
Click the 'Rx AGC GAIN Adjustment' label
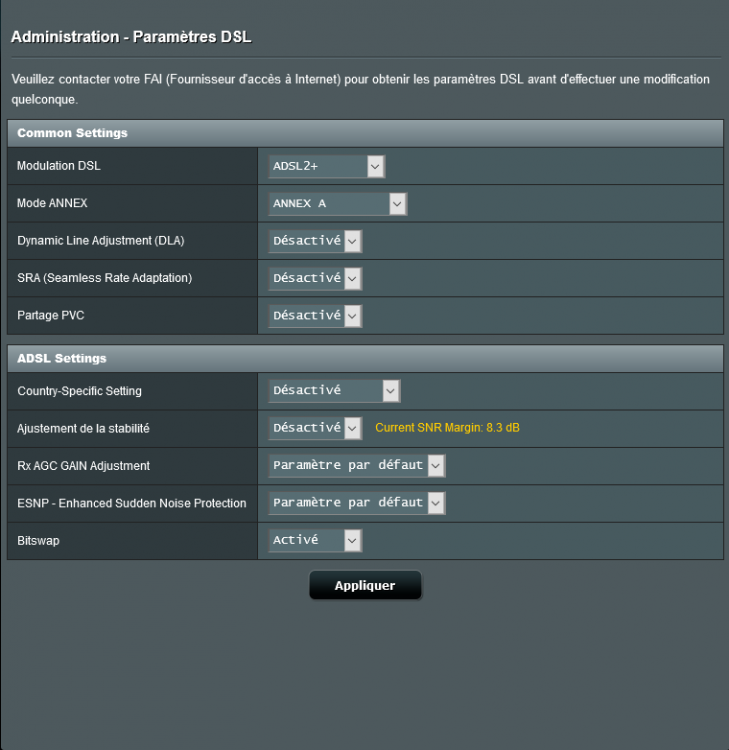click(84, 466)
